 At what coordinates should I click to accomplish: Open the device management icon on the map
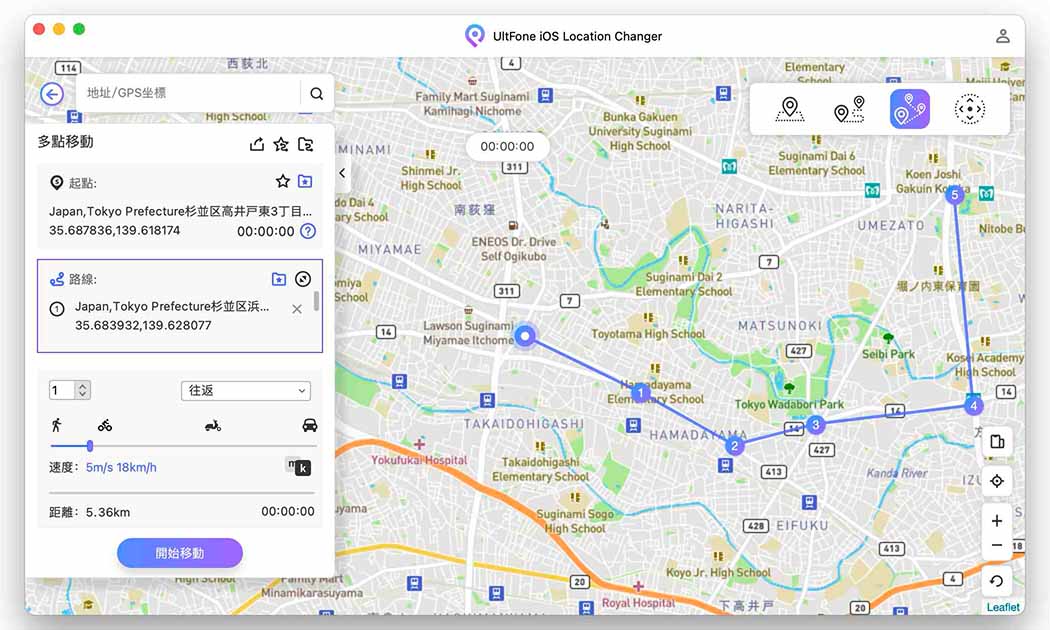coord(996,442)
